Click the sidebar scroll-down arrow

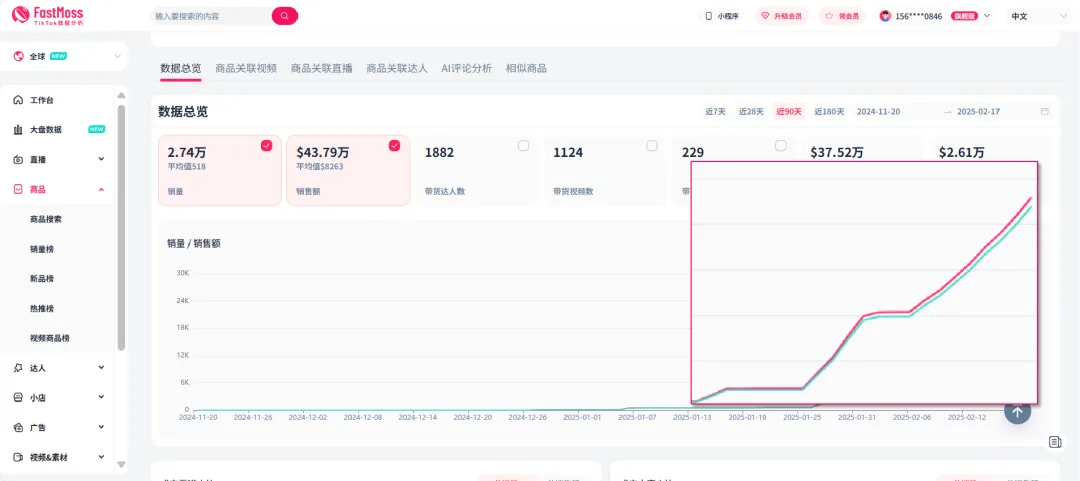(x=122, y=464)
